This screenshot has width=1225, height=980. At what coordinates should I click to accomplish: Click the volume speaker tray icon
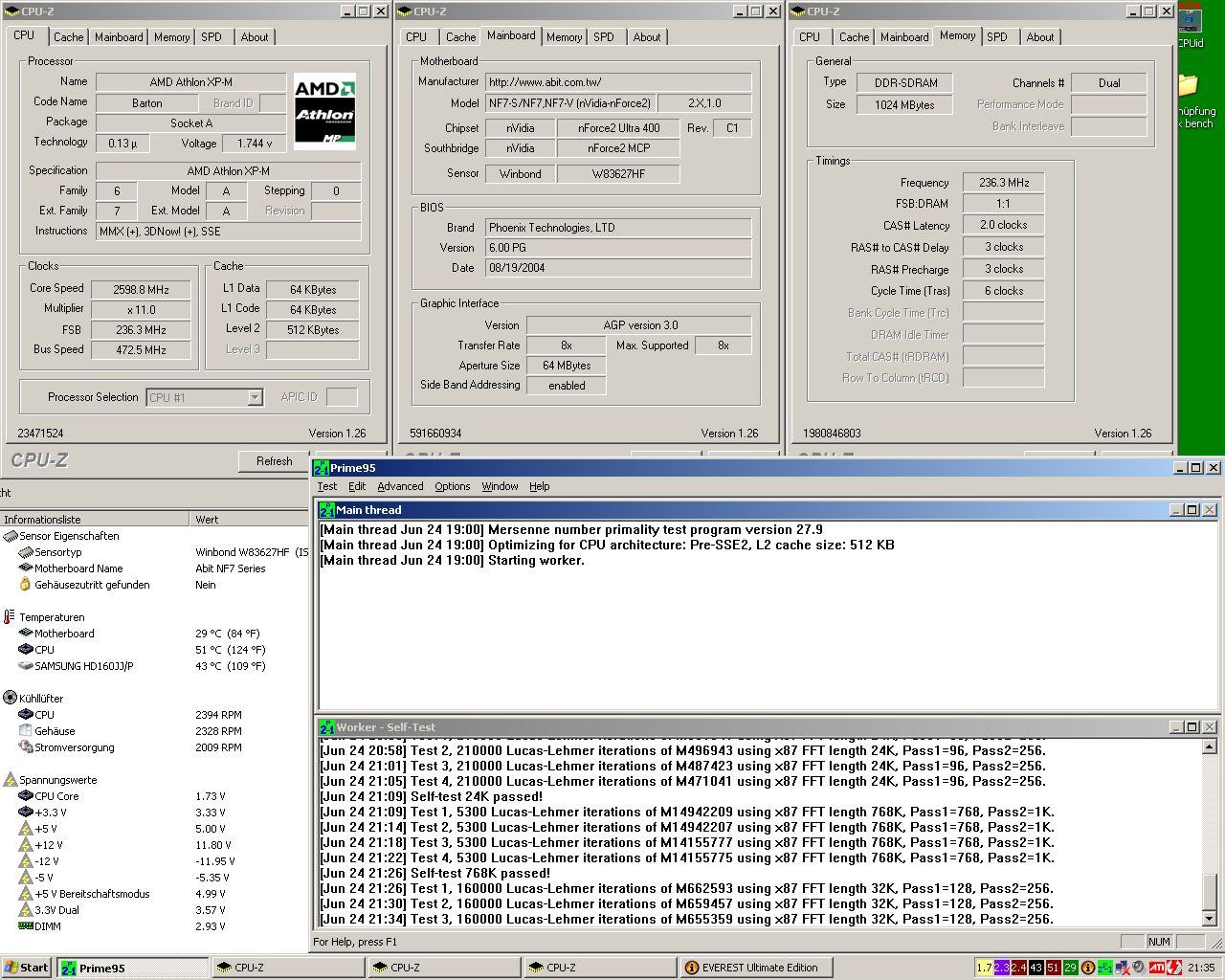pyautogui.click(x=1139, y=968)
